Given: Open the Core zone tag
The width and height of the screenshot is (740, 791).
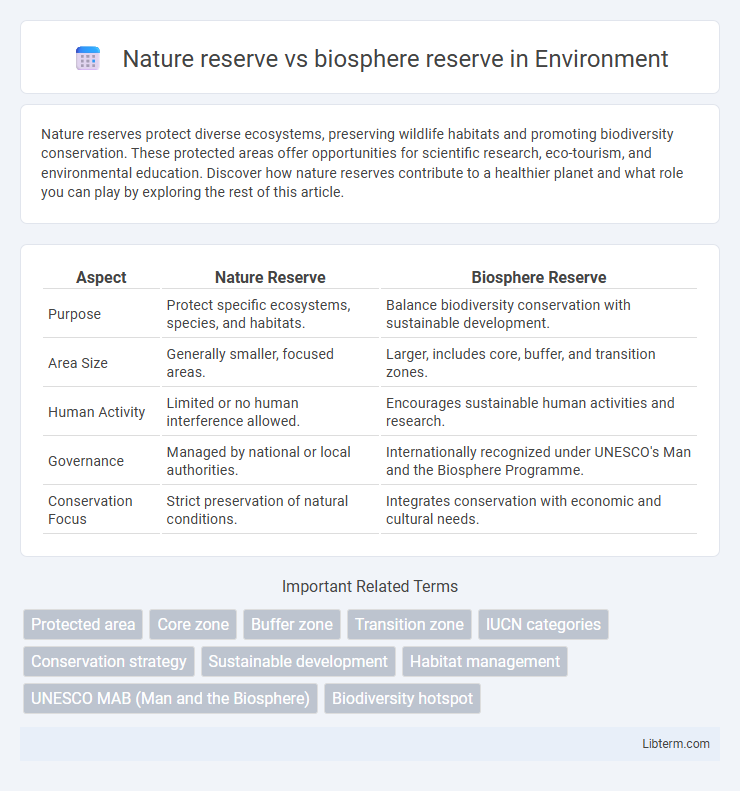Looking at the screenshot, I should (193, 625).
